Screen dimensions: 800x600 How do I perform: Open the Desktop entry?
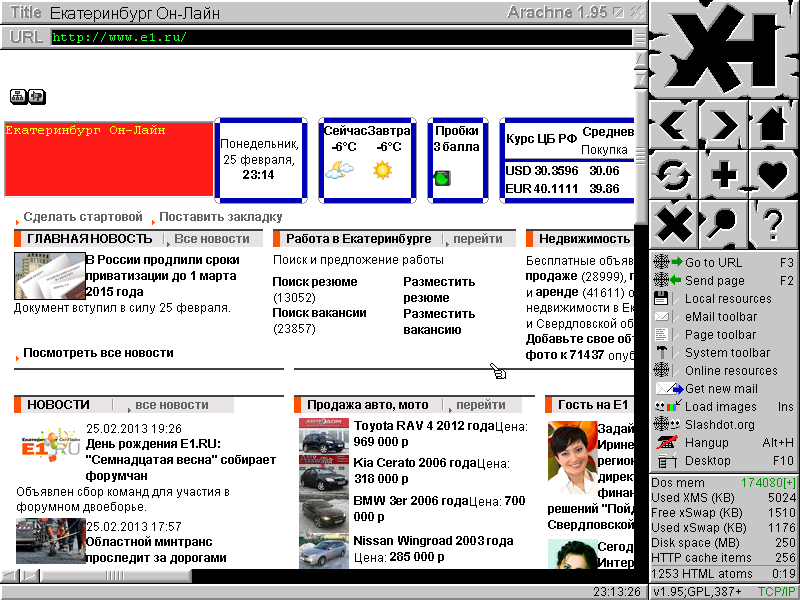tap(723, 461)
